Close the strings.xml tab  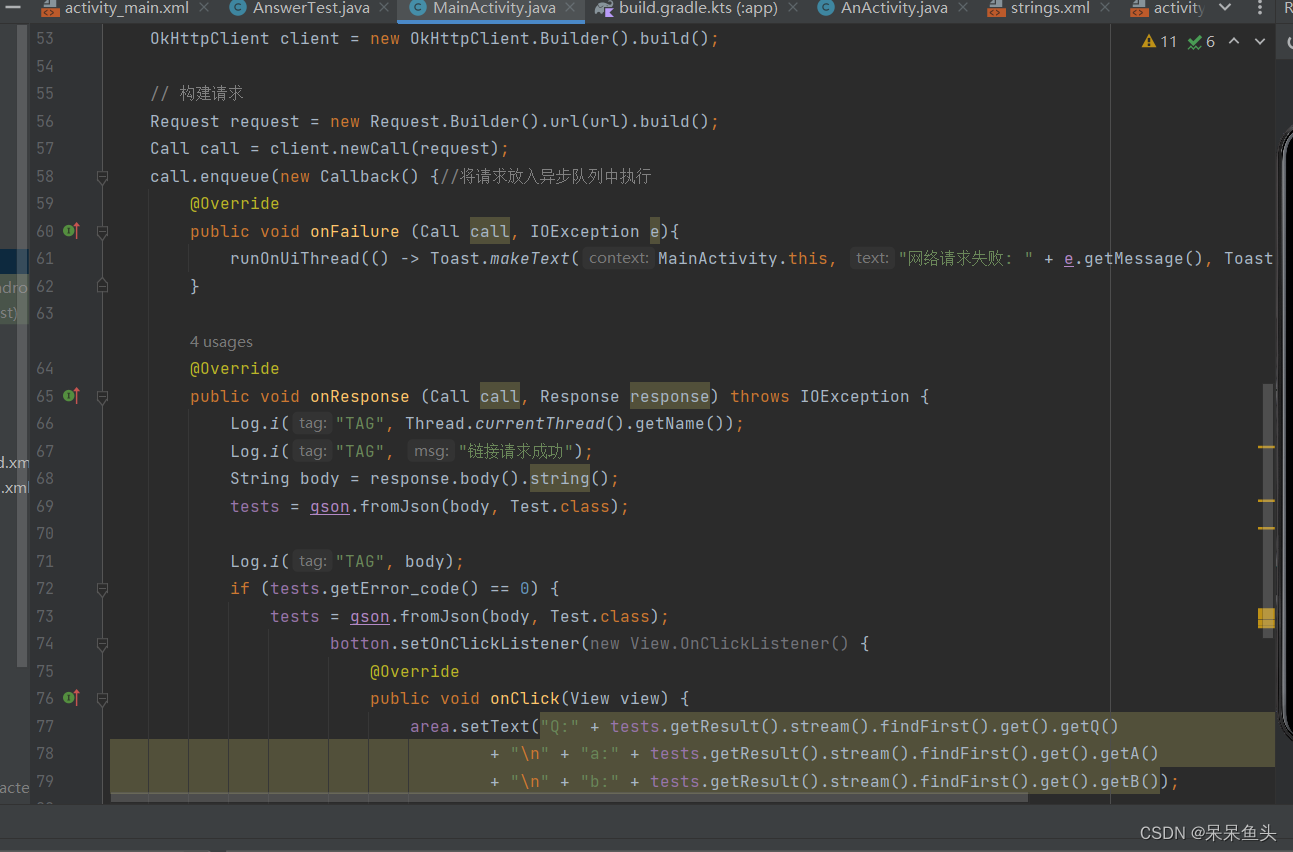(1106, 8)
